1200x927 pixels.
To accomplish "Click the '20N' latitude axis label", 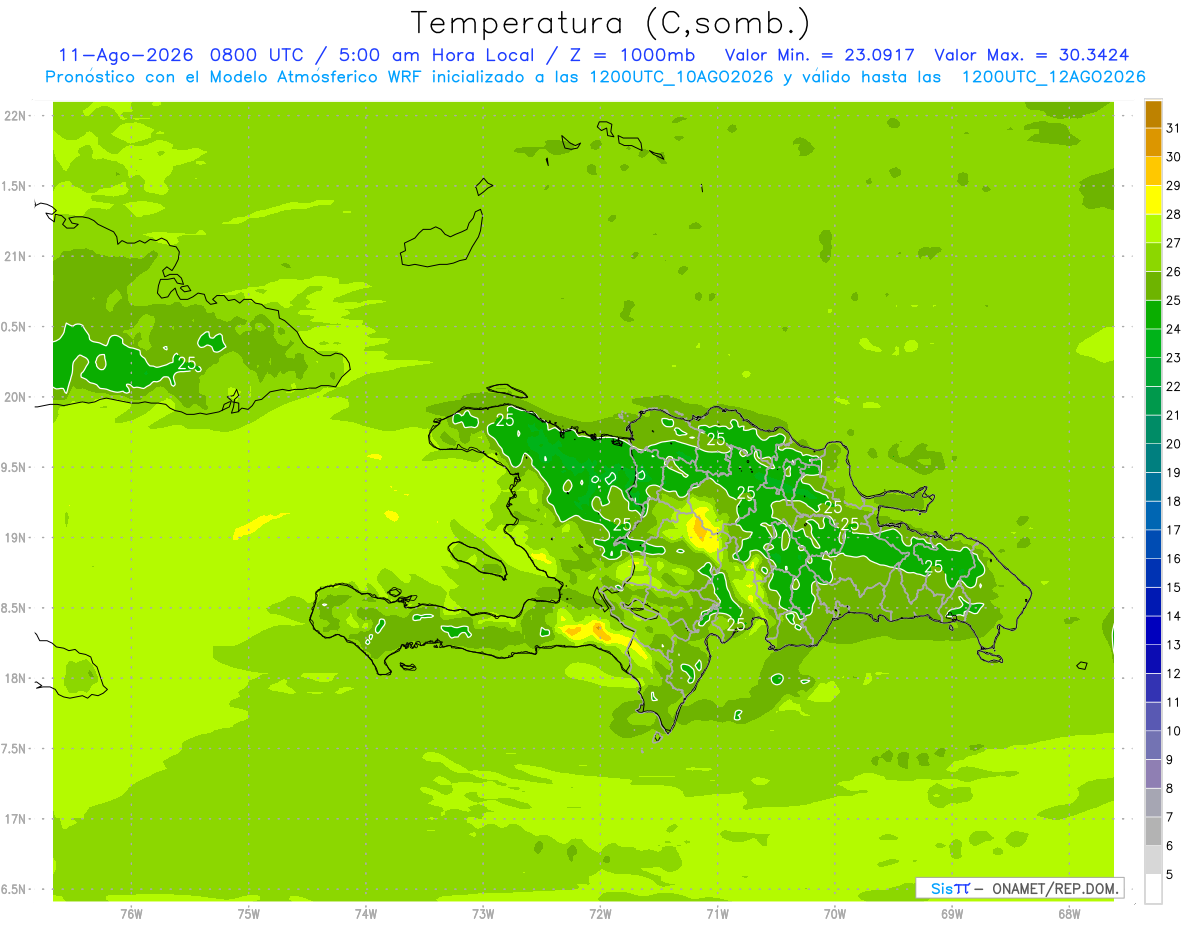I will coord(16,398).
